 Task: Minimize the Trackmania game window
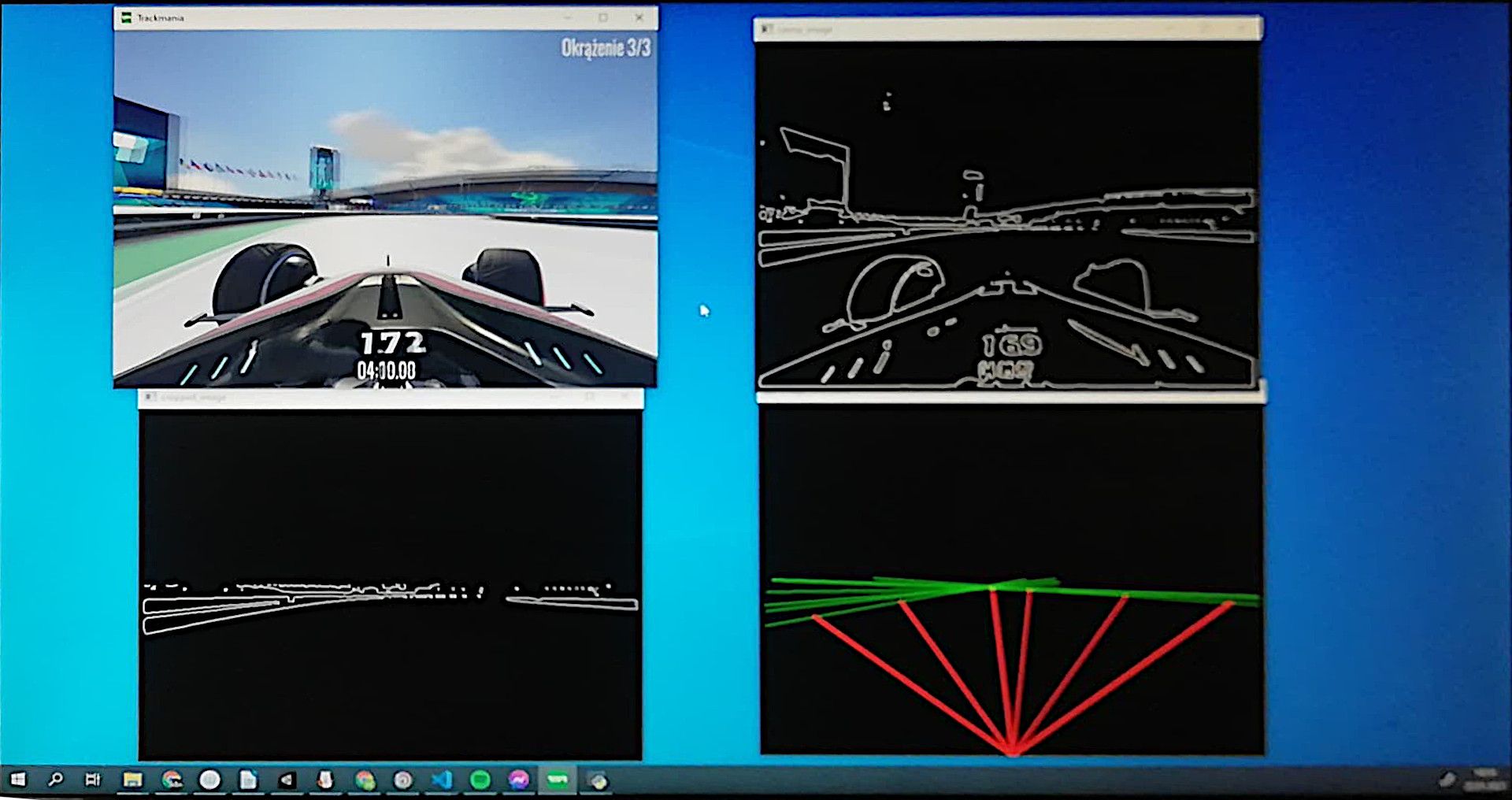pos(567,17)
